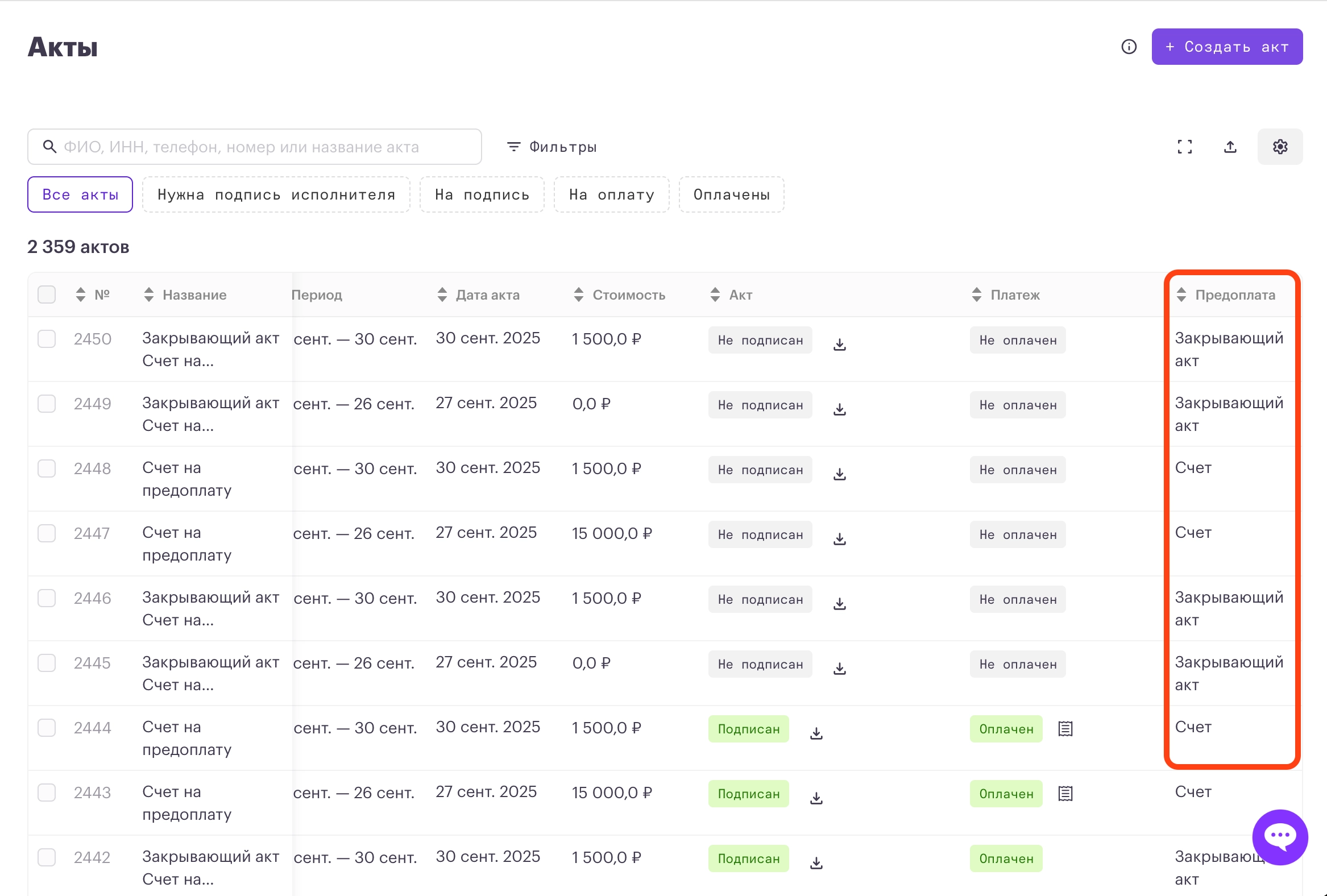Click Не подписан status of act 2450
This screenshot has width=1327, height=896.
[760, 341]
